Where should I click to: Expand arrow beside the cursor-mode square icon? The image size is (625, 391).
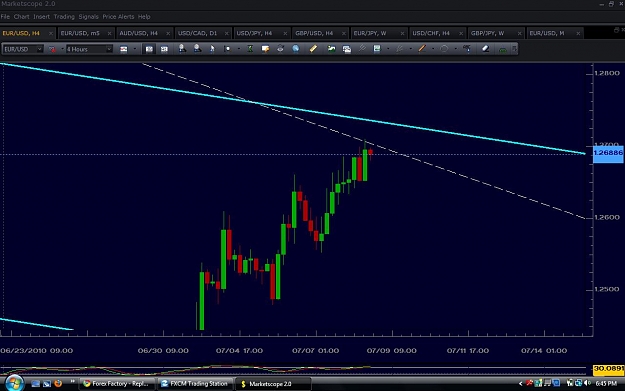238,49
